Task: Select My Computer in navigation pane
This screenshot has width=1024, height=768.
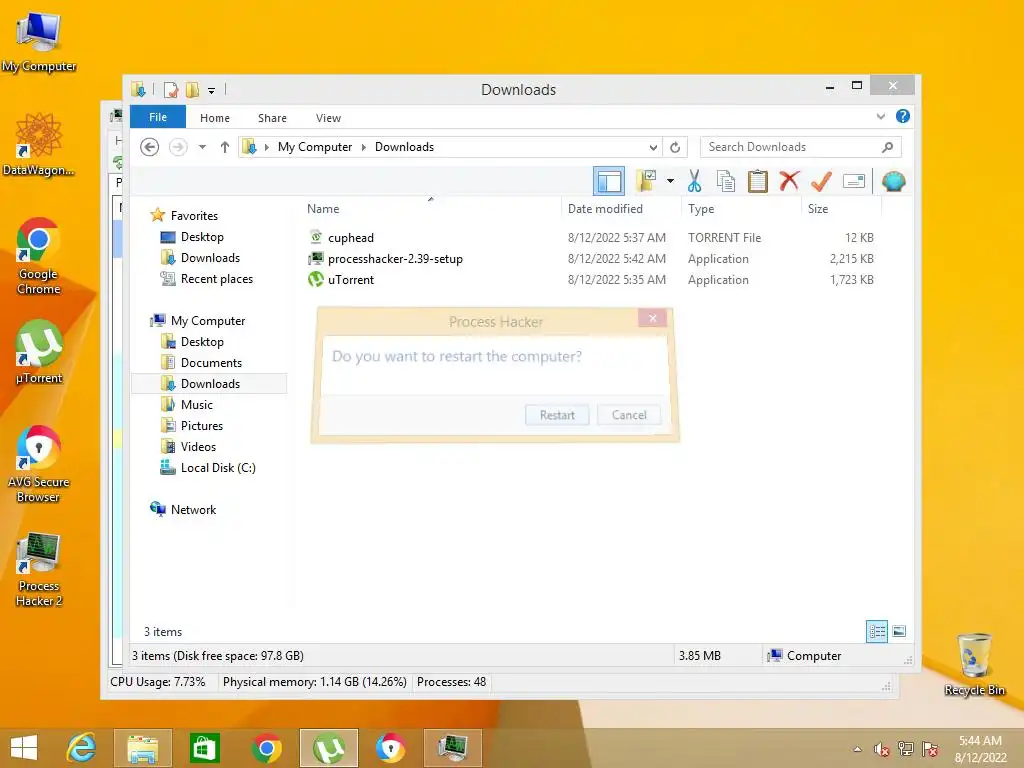Action: [x=208, y=321]
